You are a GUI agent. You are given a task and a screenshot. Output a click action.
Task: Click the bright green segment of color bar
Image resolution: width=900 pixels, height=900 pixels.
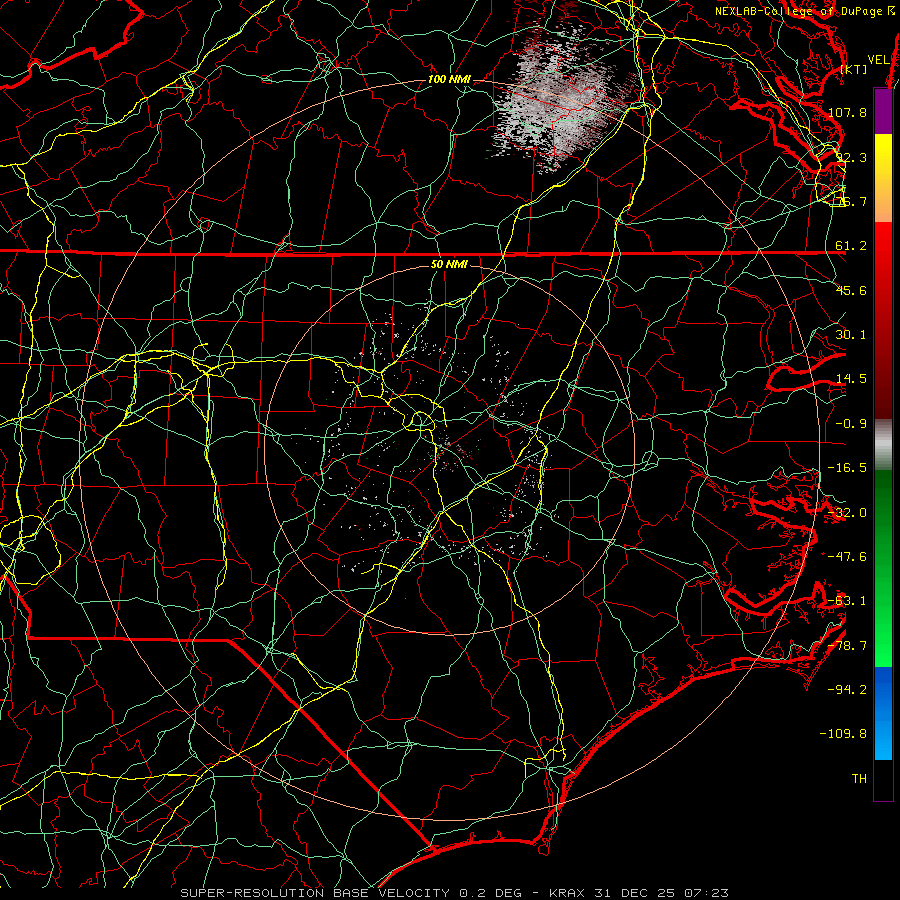883,620
